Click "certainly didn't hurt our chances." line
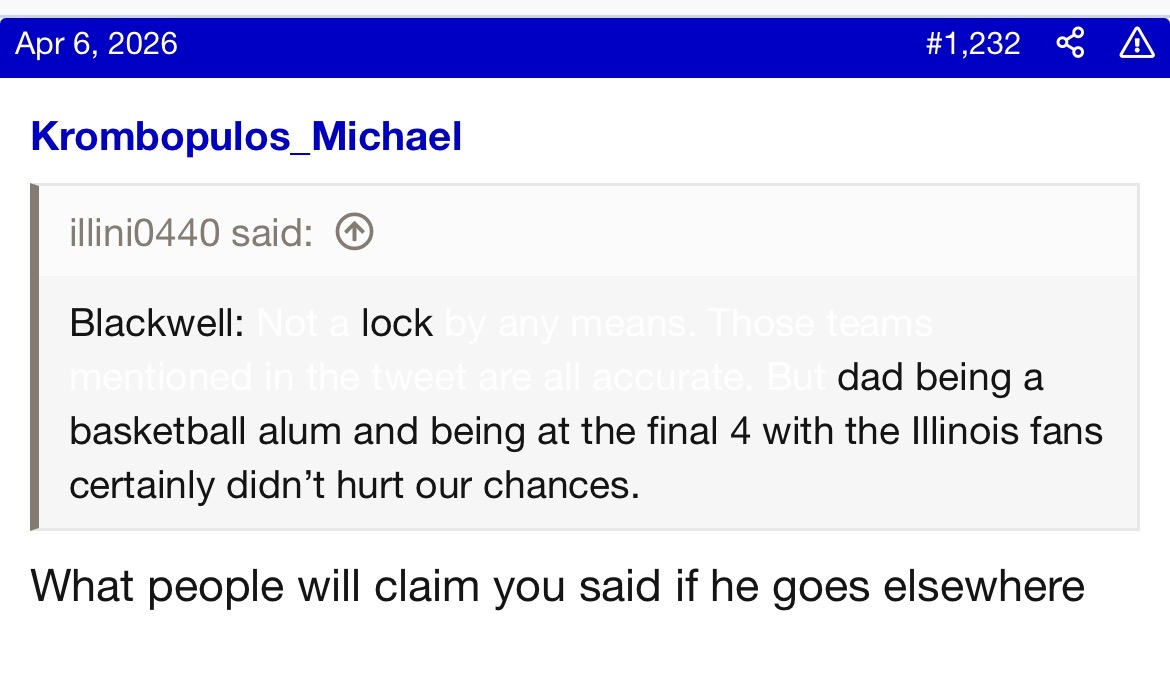 (354, 485)
